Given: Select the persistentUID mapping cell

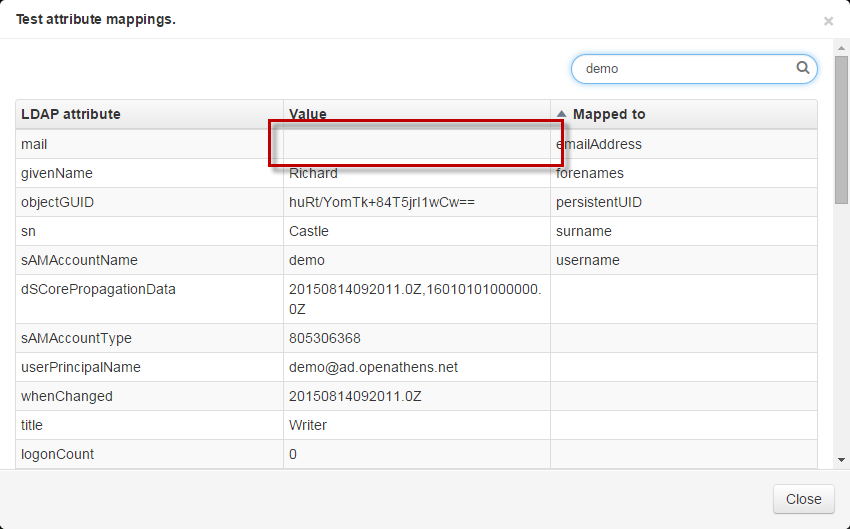Looking at the screenshot, I should coord(599,202).
